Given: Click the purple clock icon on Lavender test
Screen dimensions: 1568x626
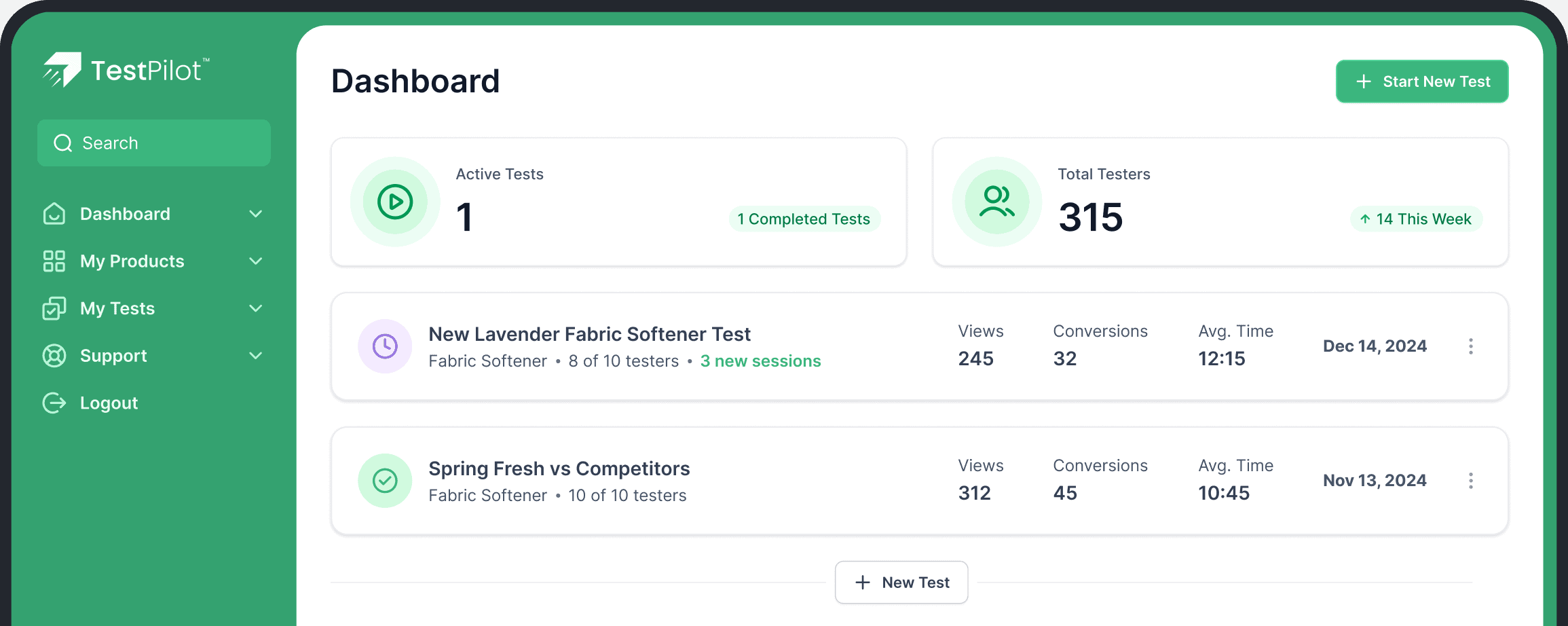Looking at the screenshot, I should coord(385,346).
